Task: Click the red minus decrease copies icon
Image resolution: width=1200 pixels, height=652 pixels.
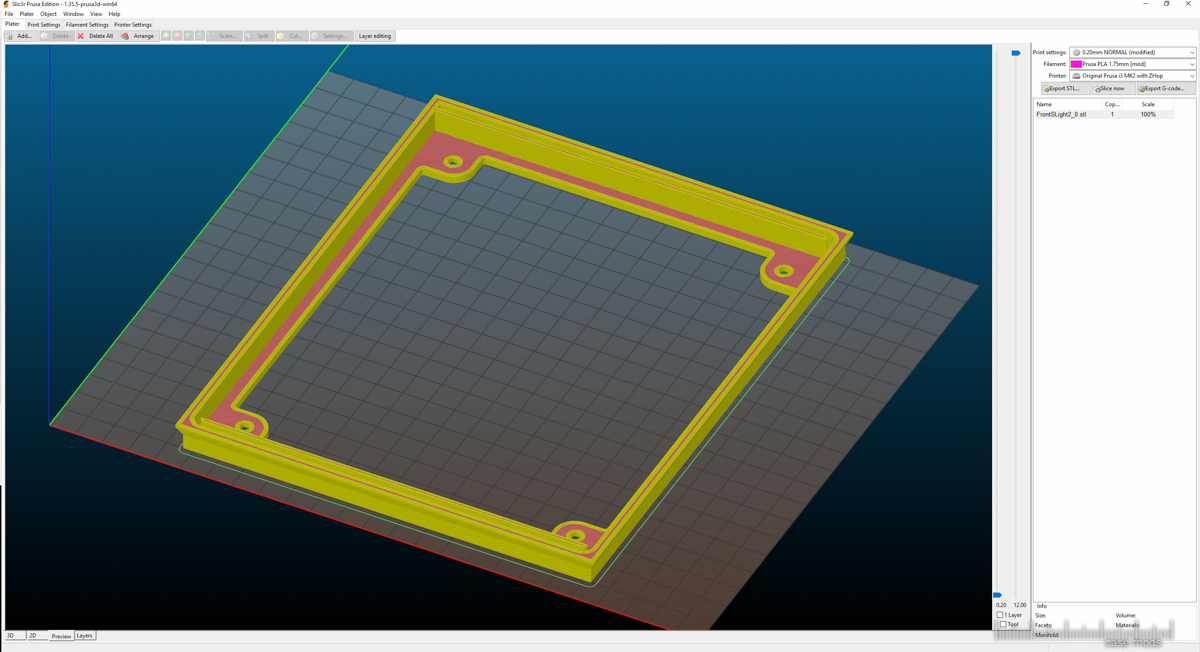Action: pyautogui.click(x=177, y=36)
